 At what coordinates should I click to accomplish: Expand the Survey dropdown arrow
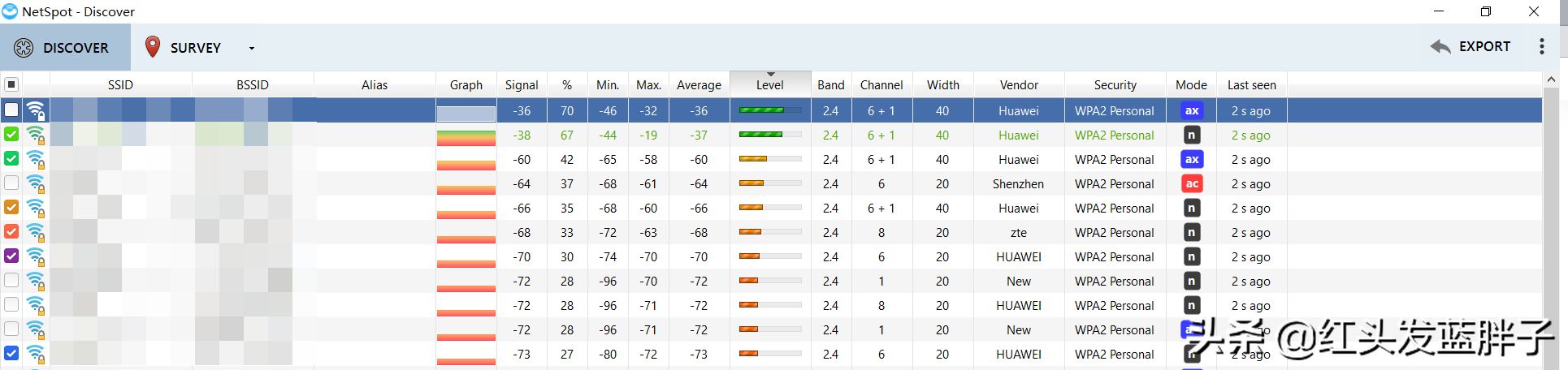coord(251,48)
